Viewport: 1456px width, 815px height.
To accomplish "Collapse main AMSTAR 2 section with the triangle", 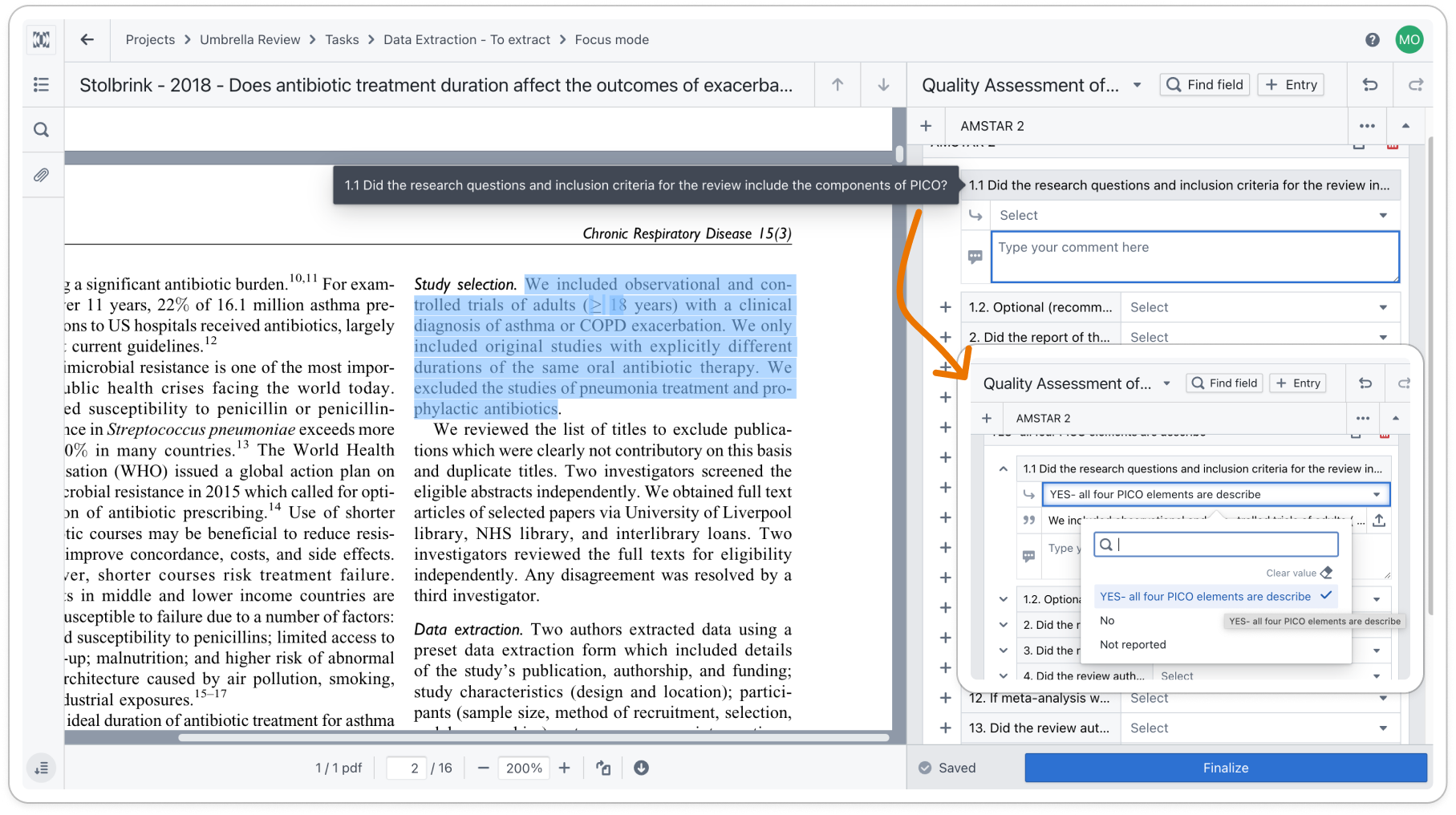I will coord(1405,126).
